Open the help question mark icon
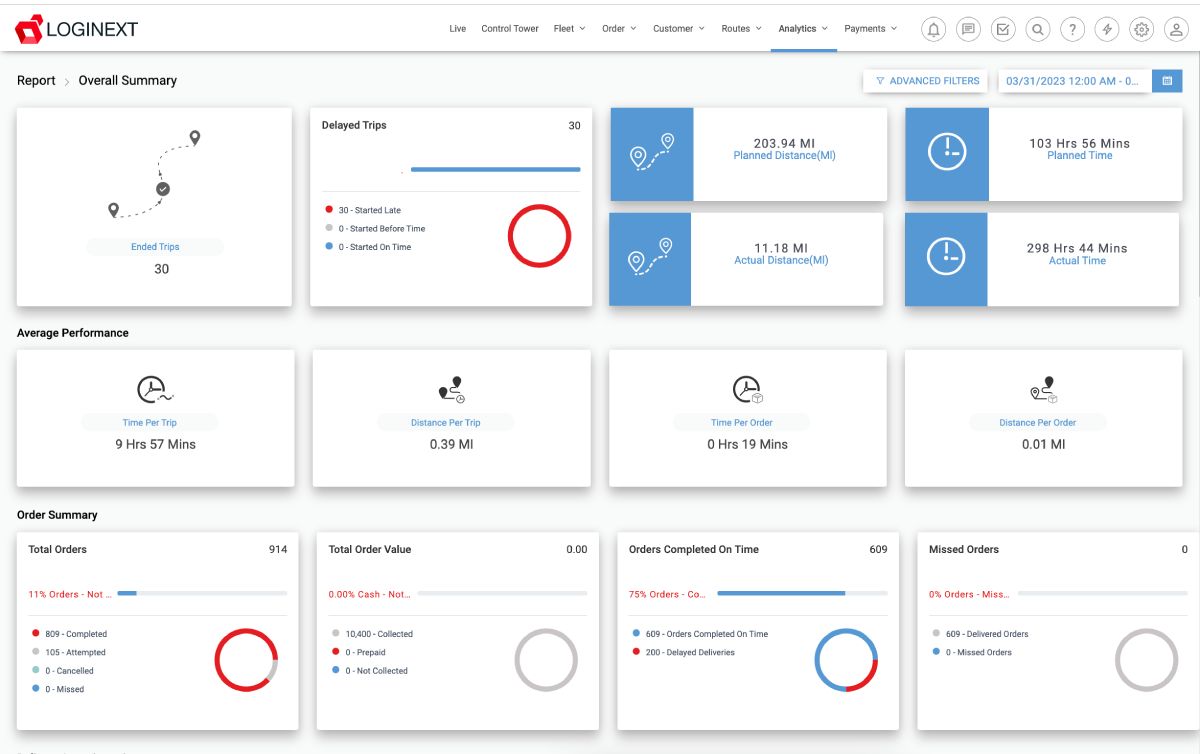The width and height of the screenshot is (1200, 754). [1072, 29]
